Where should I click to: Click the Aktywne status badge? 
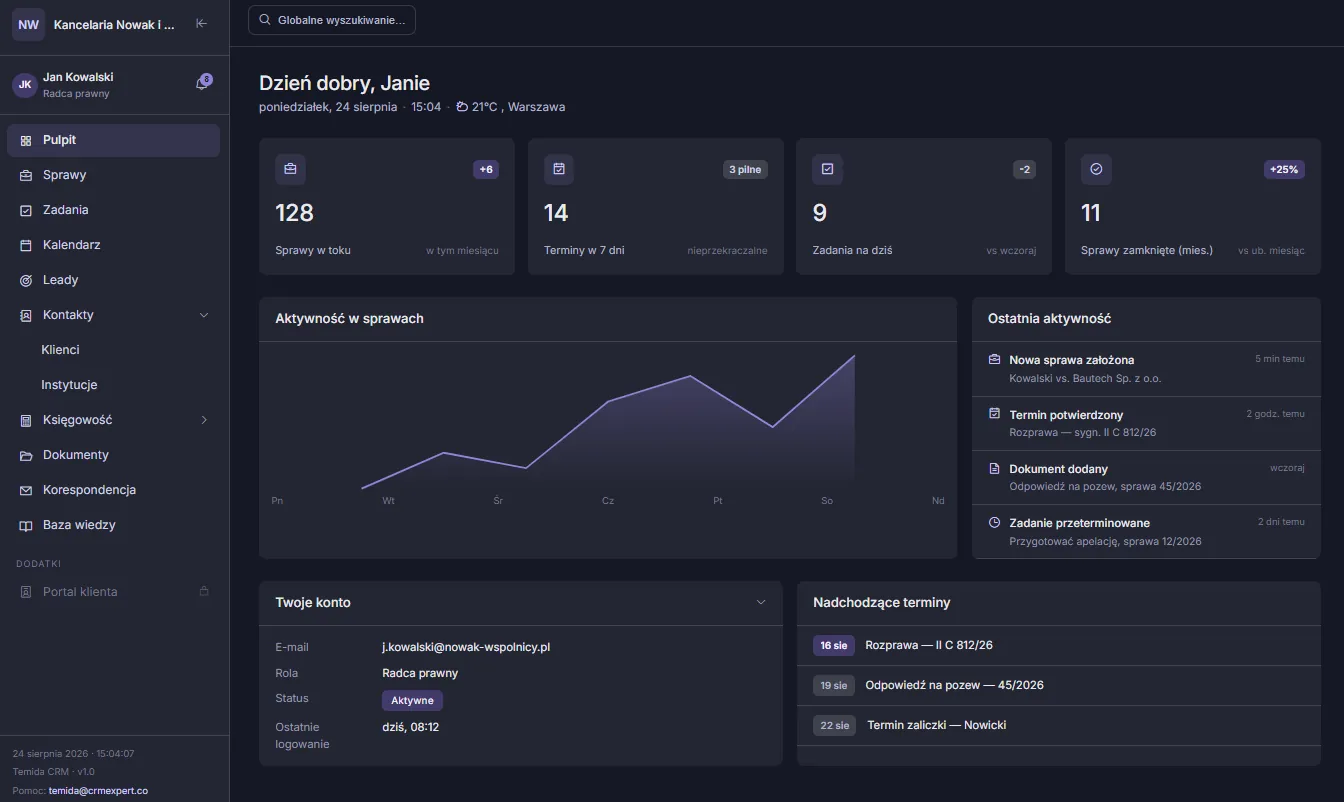pyautogui.click(x=412, y=700)
